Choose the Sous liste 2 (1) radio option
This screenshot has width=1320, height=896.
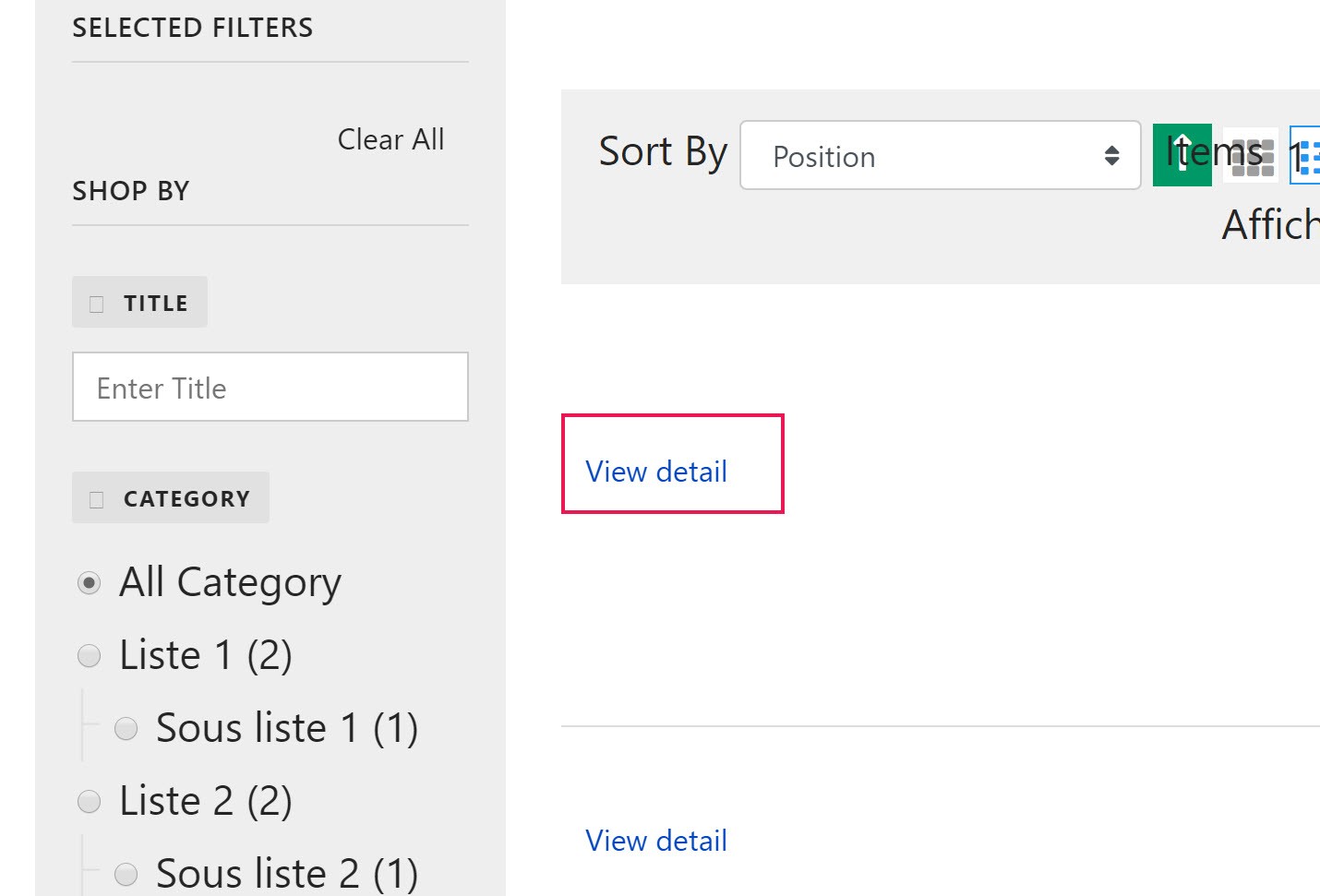(x=126, y=874)
